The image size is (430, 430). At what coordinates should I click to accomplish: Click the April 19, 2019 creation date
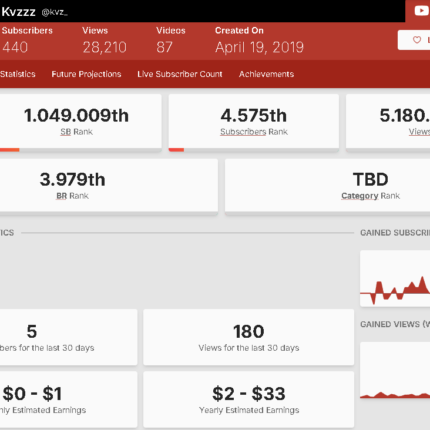tap(259, 47)
